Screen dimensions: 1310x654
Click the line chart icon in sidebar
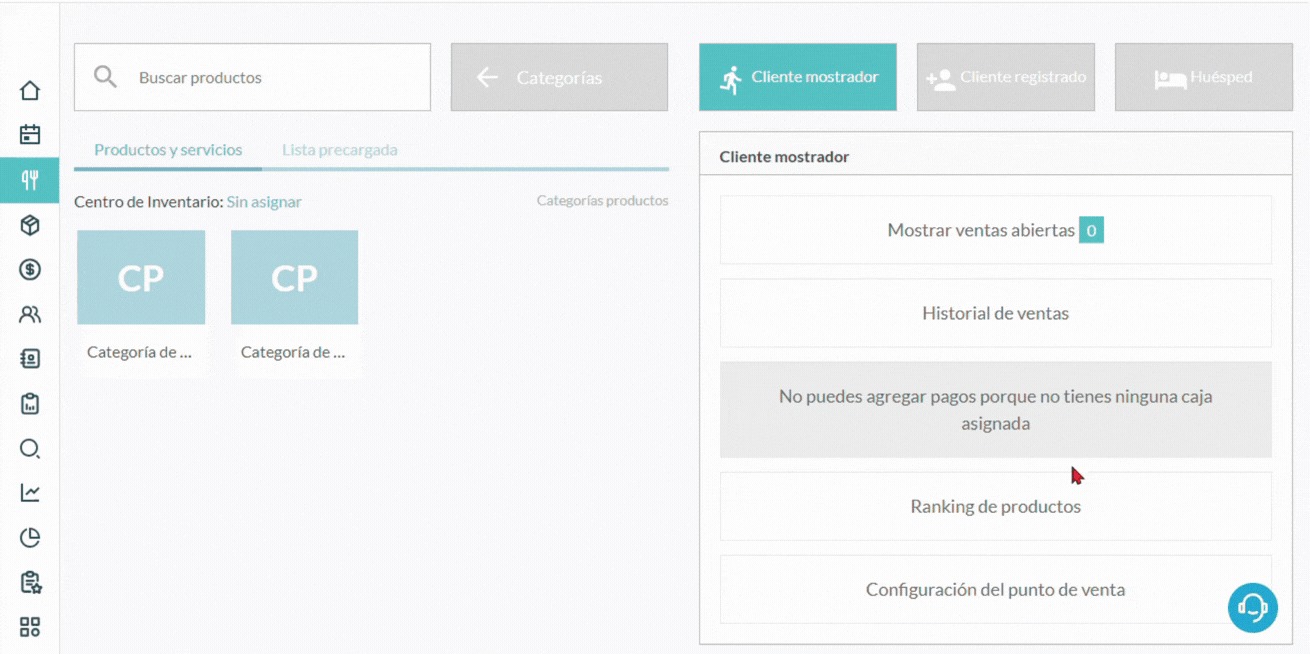click(30, 493)
